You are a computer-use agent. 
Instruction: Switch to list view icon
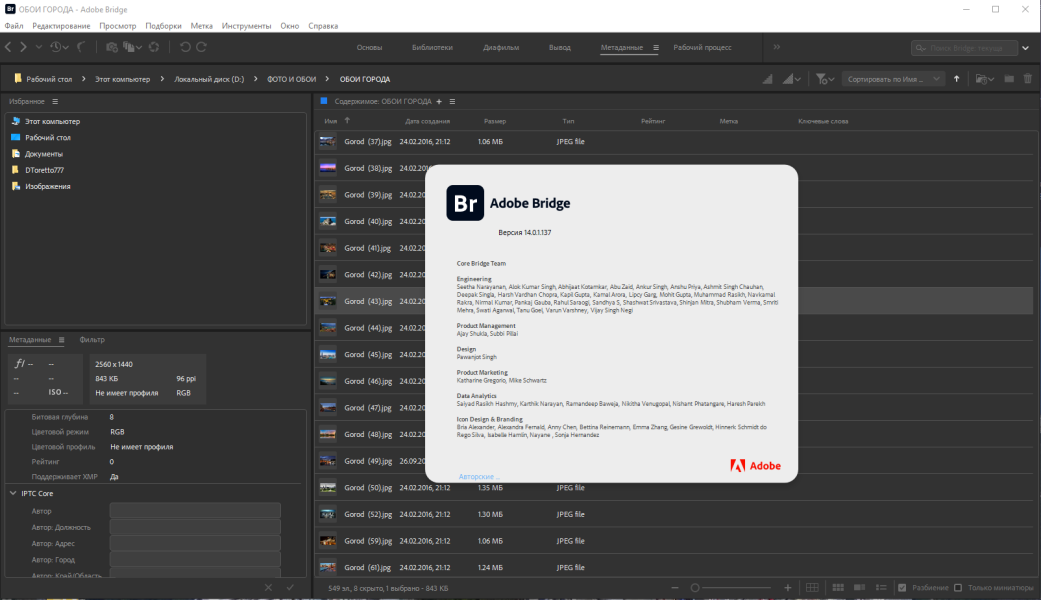coord(881,587)
